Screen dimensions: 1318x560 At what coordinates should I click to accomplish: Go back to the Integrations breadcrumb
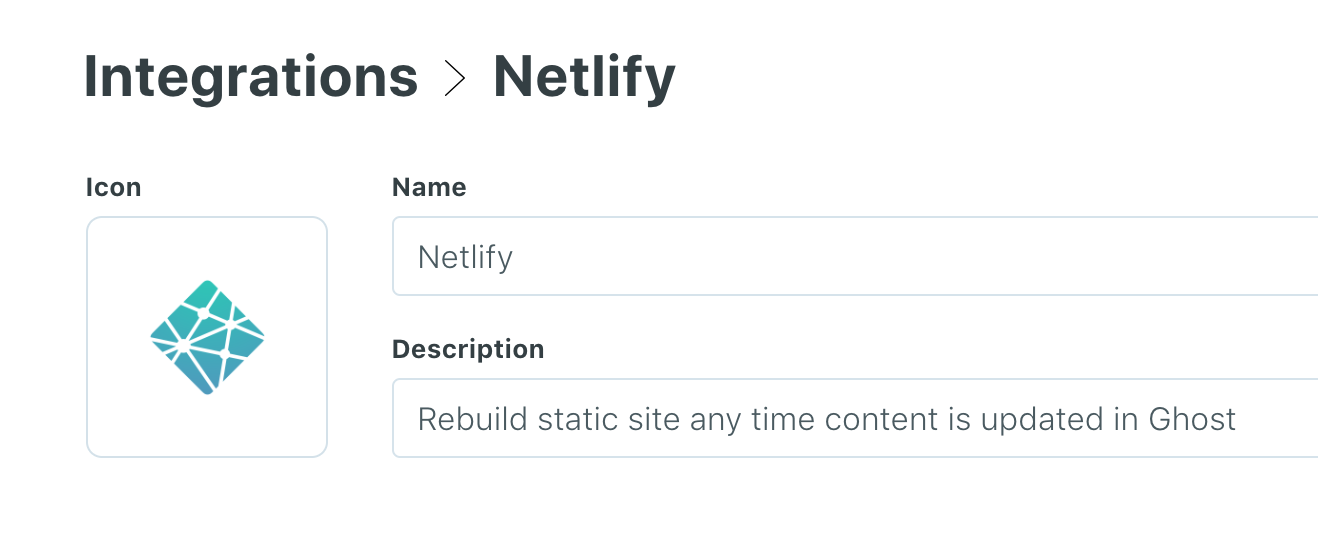point(250,76)
